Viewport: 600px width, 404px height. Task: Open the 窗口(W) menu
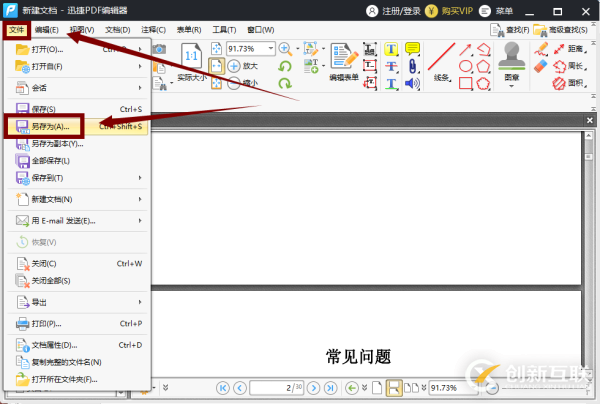pos(261,30)
